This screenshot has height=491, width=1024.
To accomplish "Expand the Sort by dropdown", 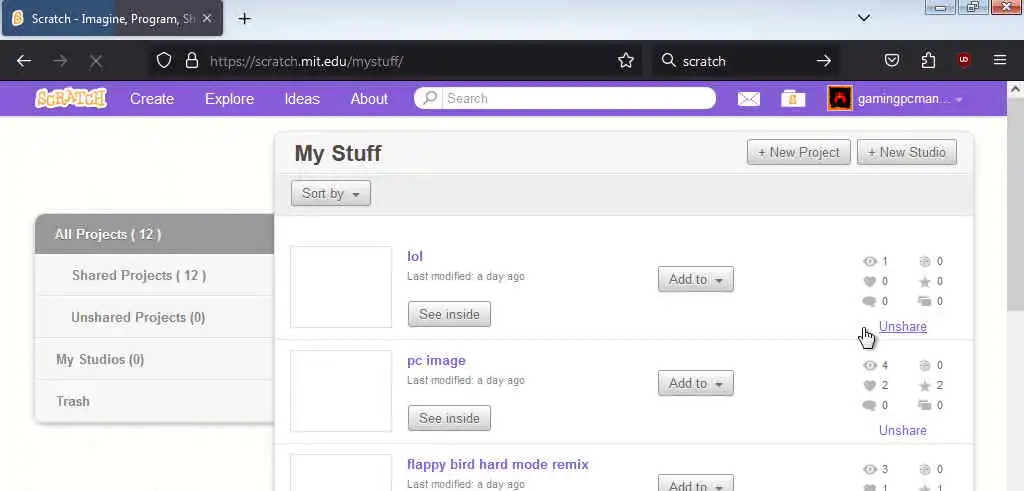I will point(330,193).
